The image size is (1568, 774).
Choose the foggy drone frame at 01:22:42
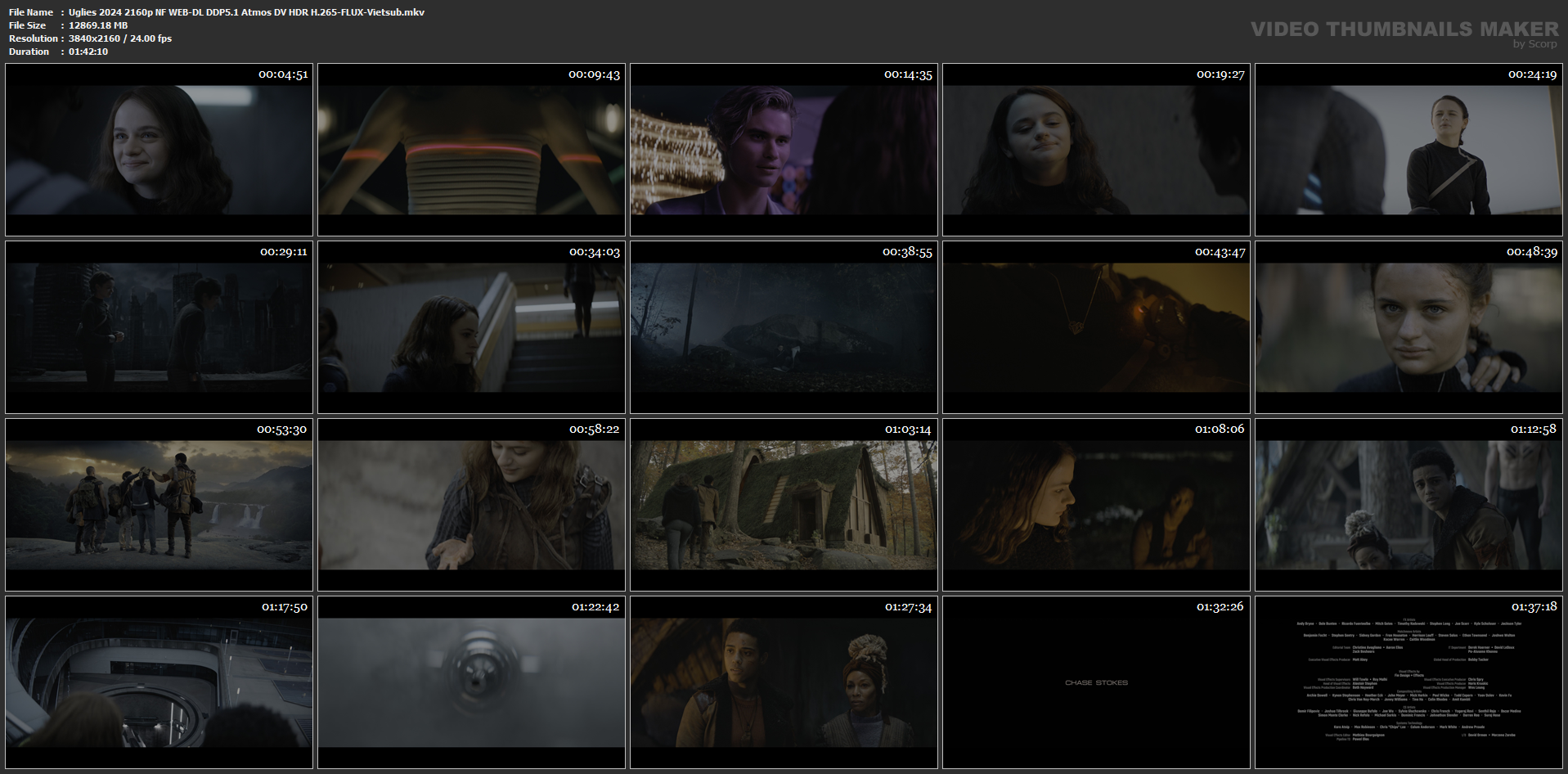(471, 682)
